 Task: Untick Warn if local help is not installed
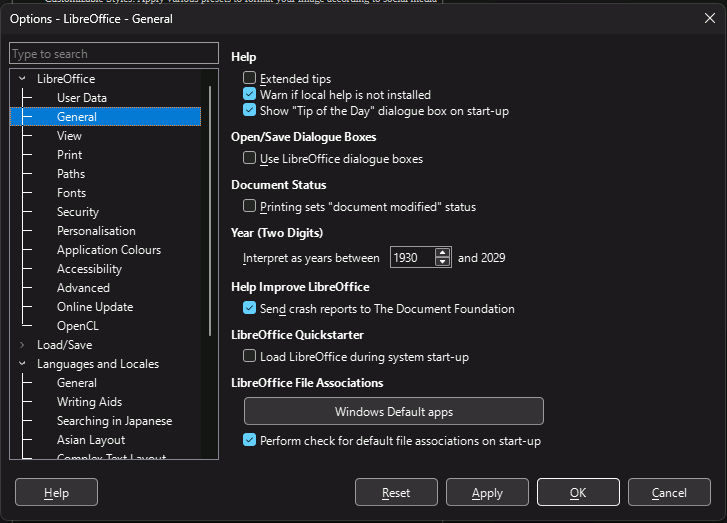coord(249,94)
